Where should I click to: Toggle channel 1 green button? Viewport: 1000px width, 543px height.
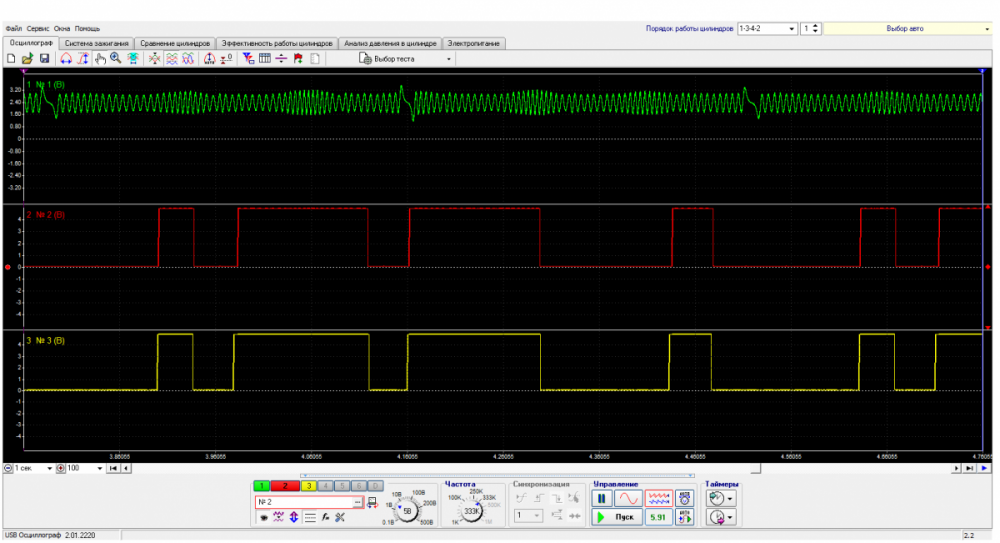click(x=262, y=485)
